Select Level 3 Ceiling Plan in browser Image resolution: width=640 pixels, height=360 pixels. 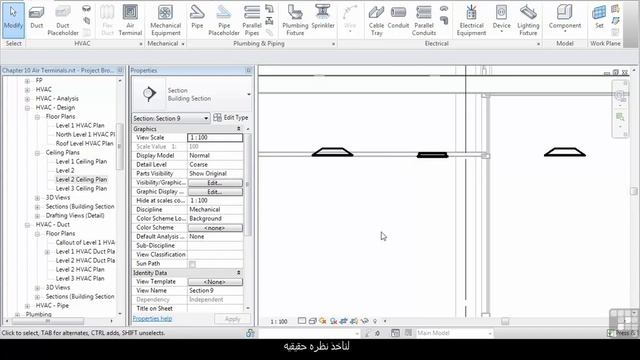tap(81, 189)
